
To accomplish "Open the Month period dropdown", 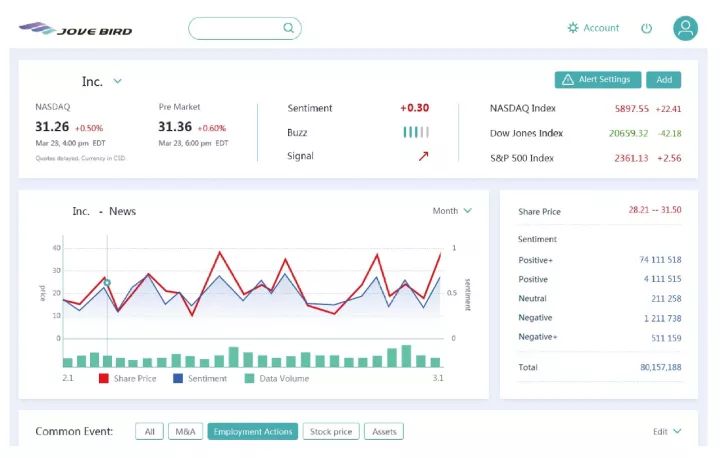I will click(452, 211).
